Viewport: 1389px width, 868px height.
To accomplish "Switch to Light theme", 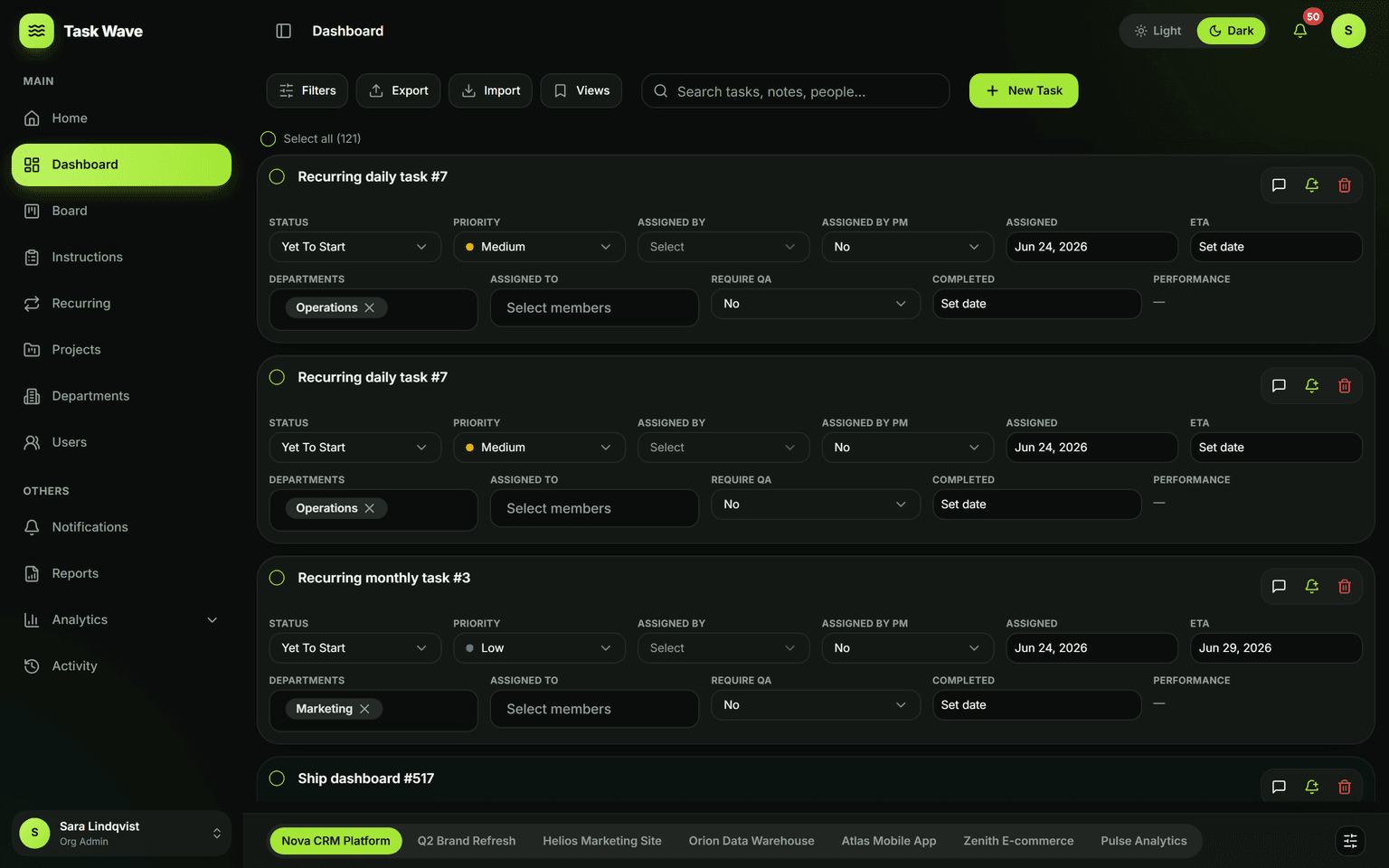I will pos(1158,31).
